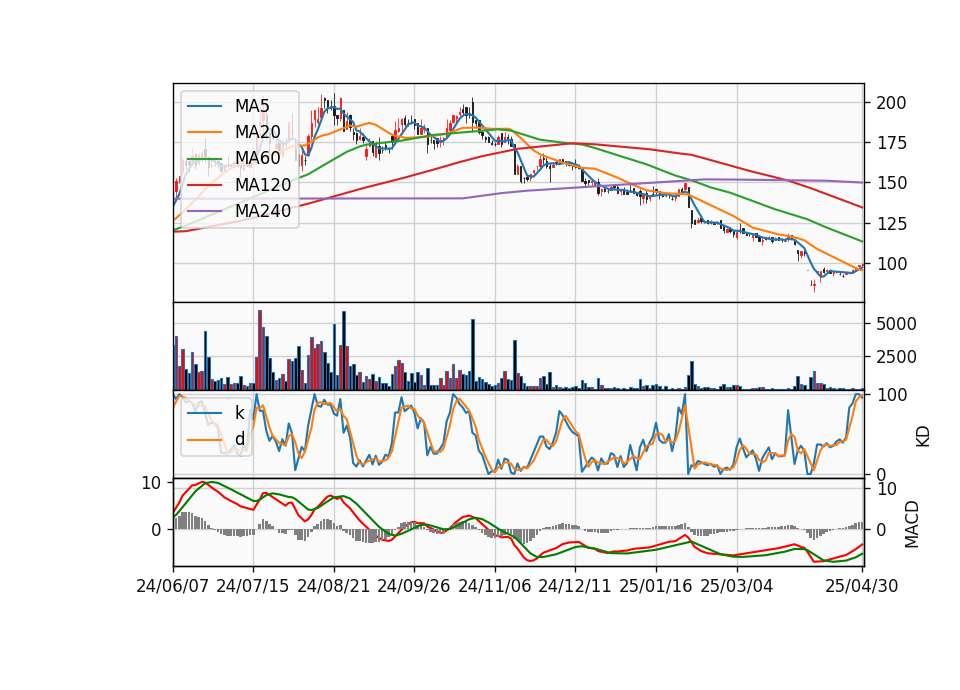Screen dimensions: 960x690
Task: Click the 5000 volume axis value
Action: [896, 324]
